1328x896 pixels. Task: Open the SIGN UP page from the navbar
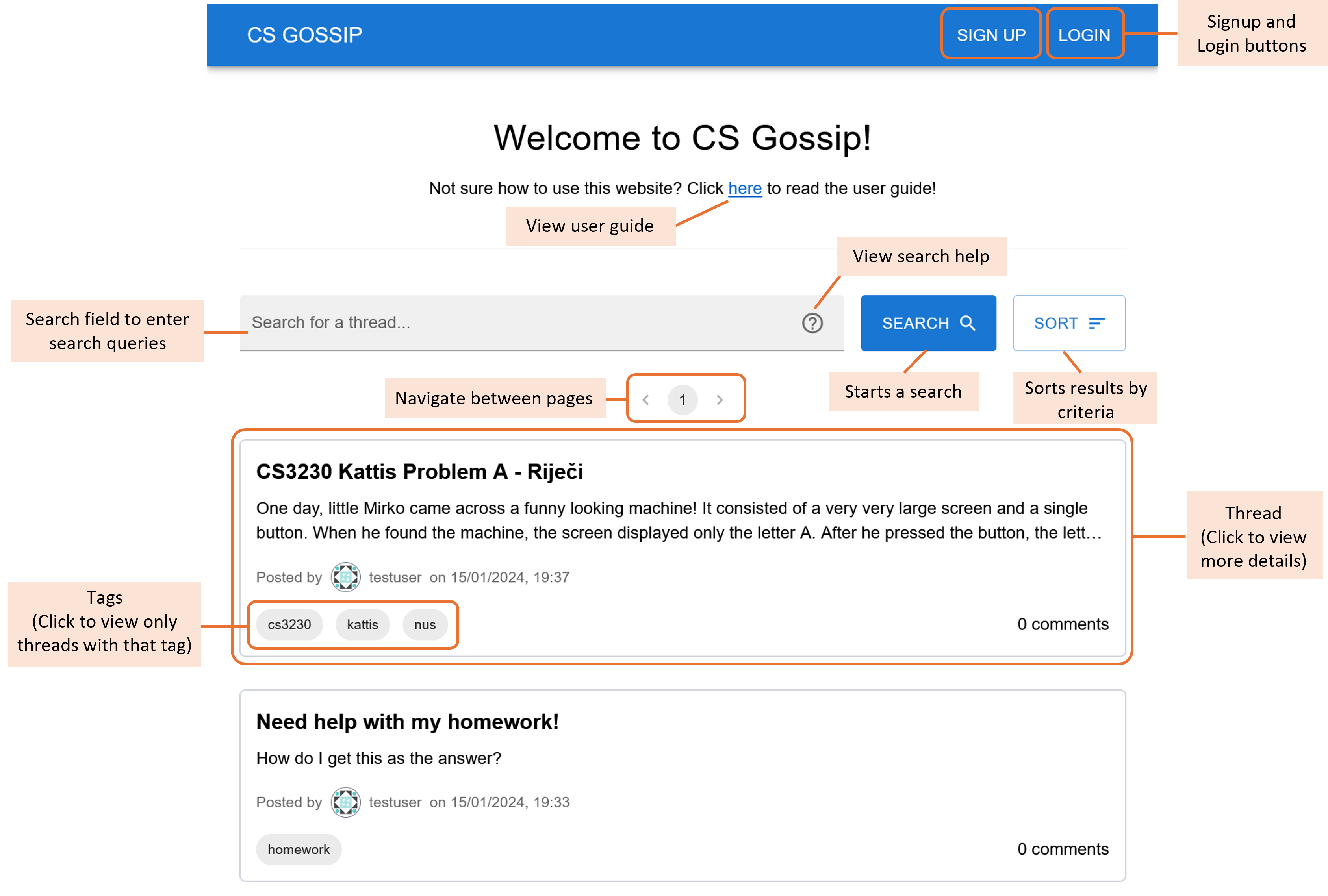(x=990, y=34)
